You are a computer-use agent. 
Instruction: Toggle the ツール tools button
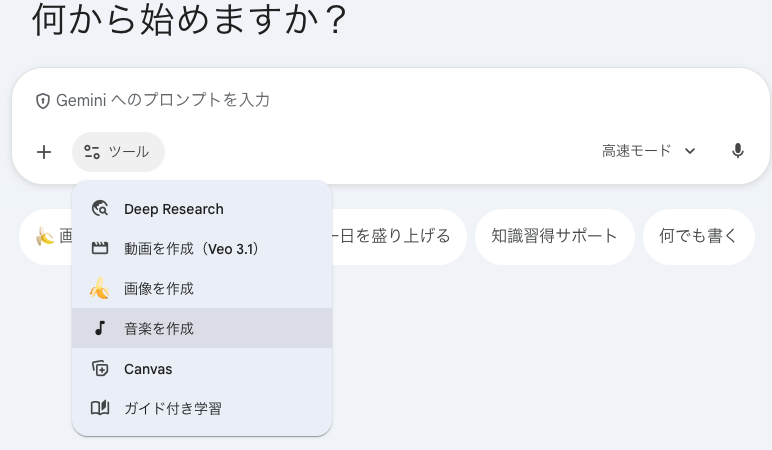(118, 152)
